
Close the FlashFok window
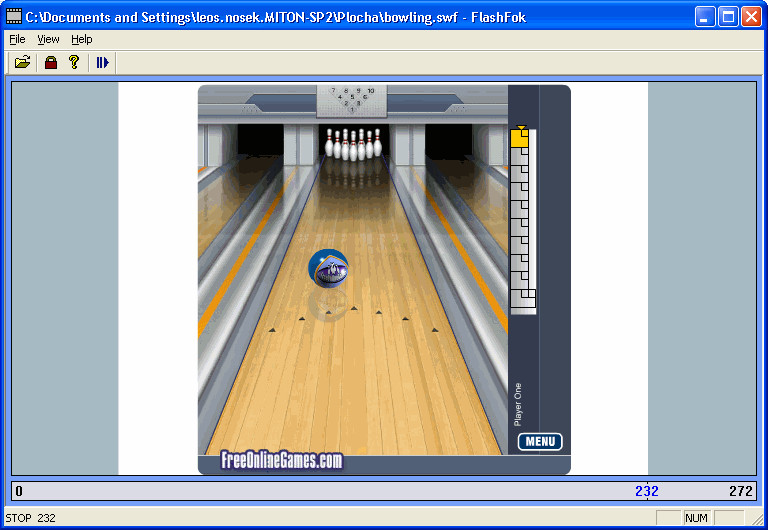point(751,17)
